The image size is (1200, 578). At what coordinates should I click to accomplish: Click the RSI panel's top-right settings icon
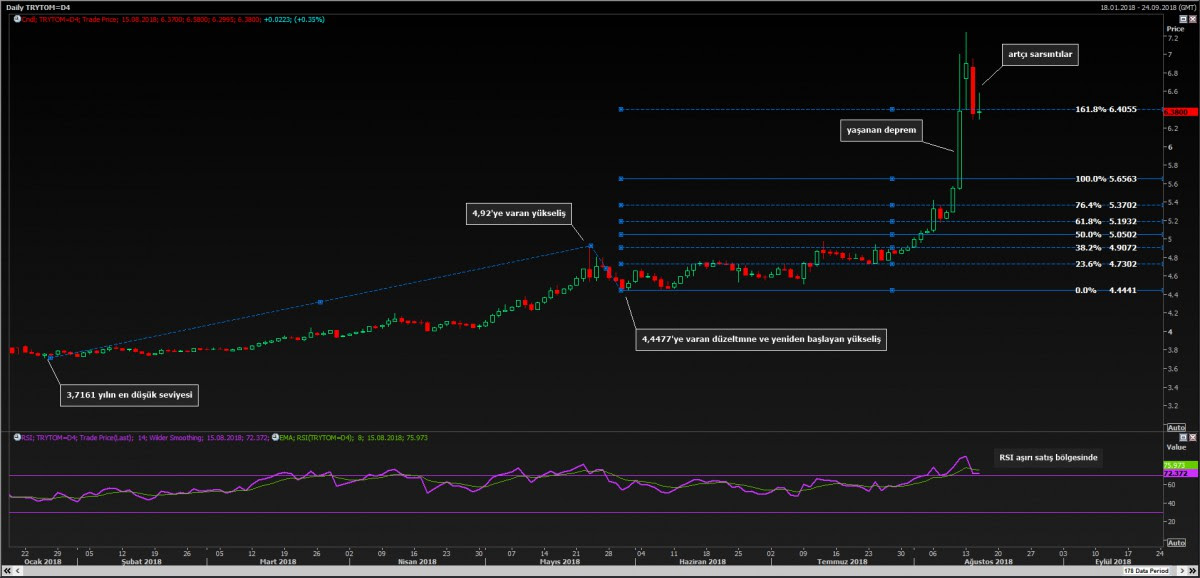pos(1182,438)
